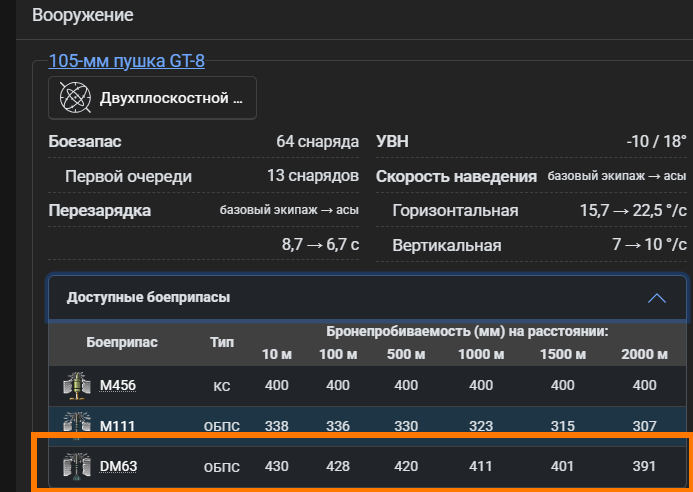693x492 pixels.
Task: Click the Перезарядка stat label
Action: [100, 210]
